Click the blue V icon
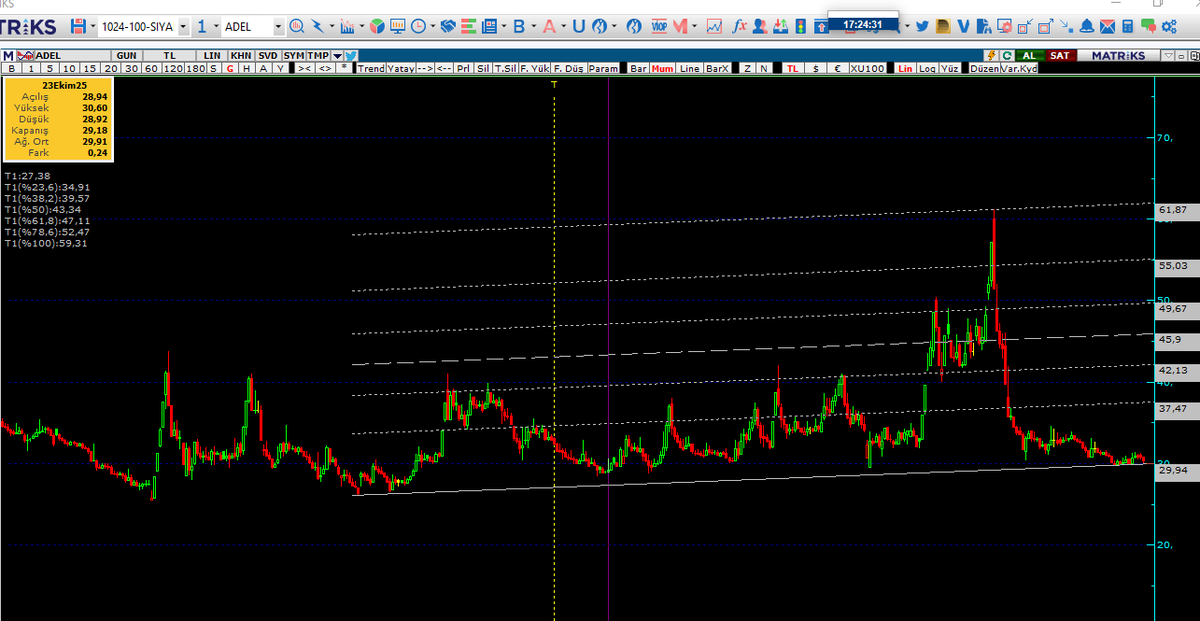This screenshot has width=1200, height=621. [x=964, y=27]
